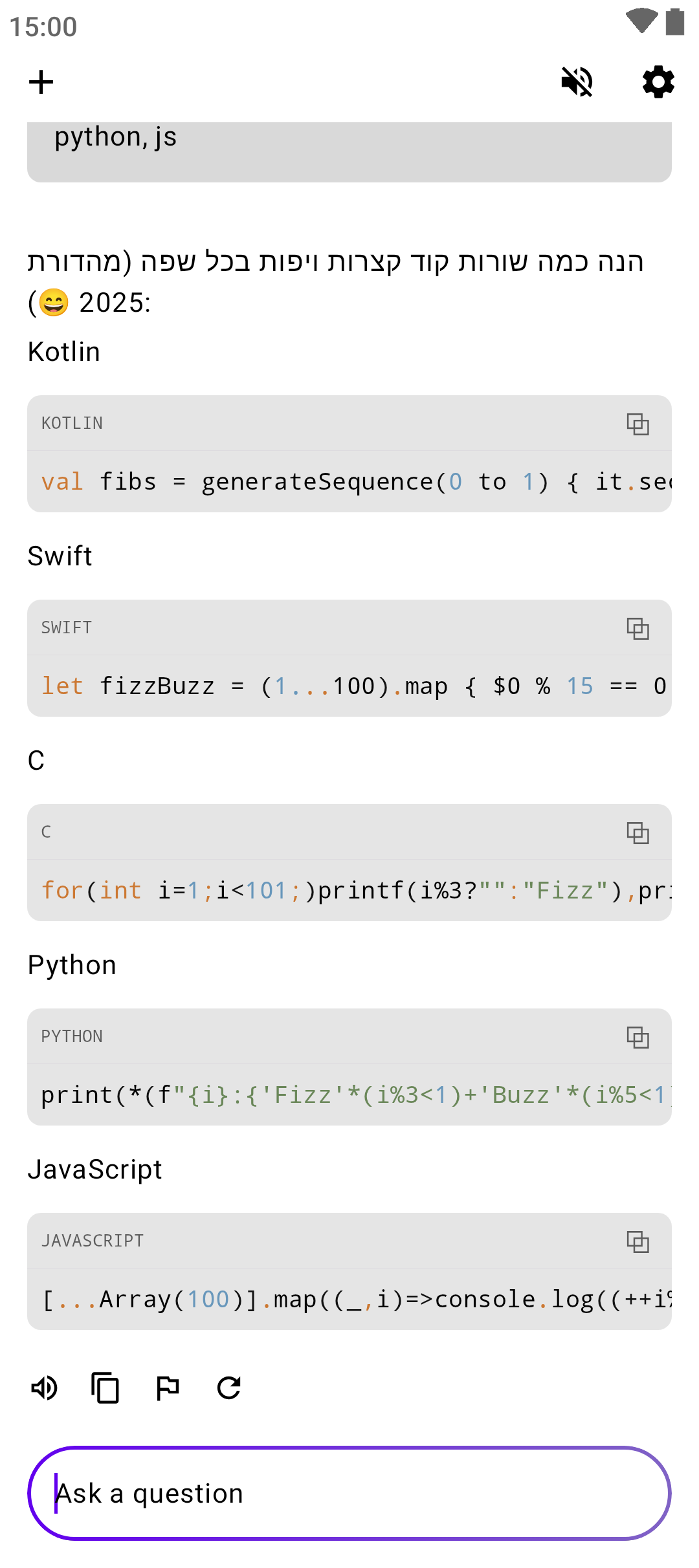Tap the Hebrew intro text paragraph
The image size is (699, 1568).
point(337,281)
